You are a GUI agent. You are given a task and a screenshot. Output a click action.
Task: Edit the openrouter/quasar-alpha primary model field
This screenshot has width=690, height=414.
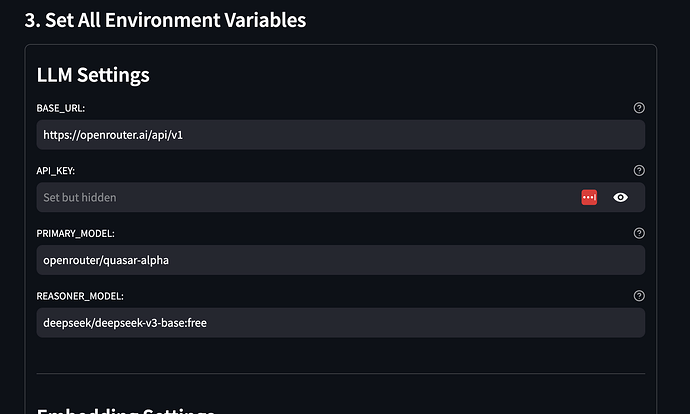pyautogui.click(x=341, y=260)
